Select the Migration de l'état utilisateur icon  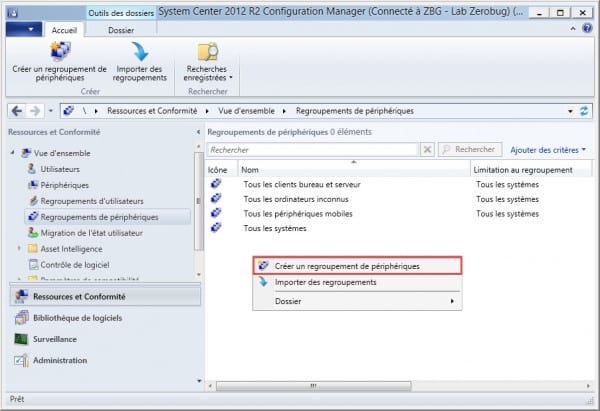(33, 232)
